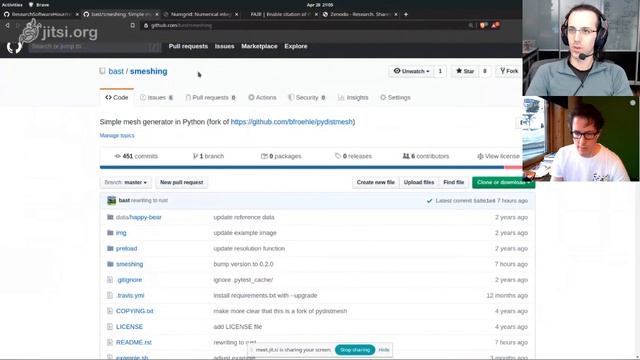Click the GitHub search field

94,47
